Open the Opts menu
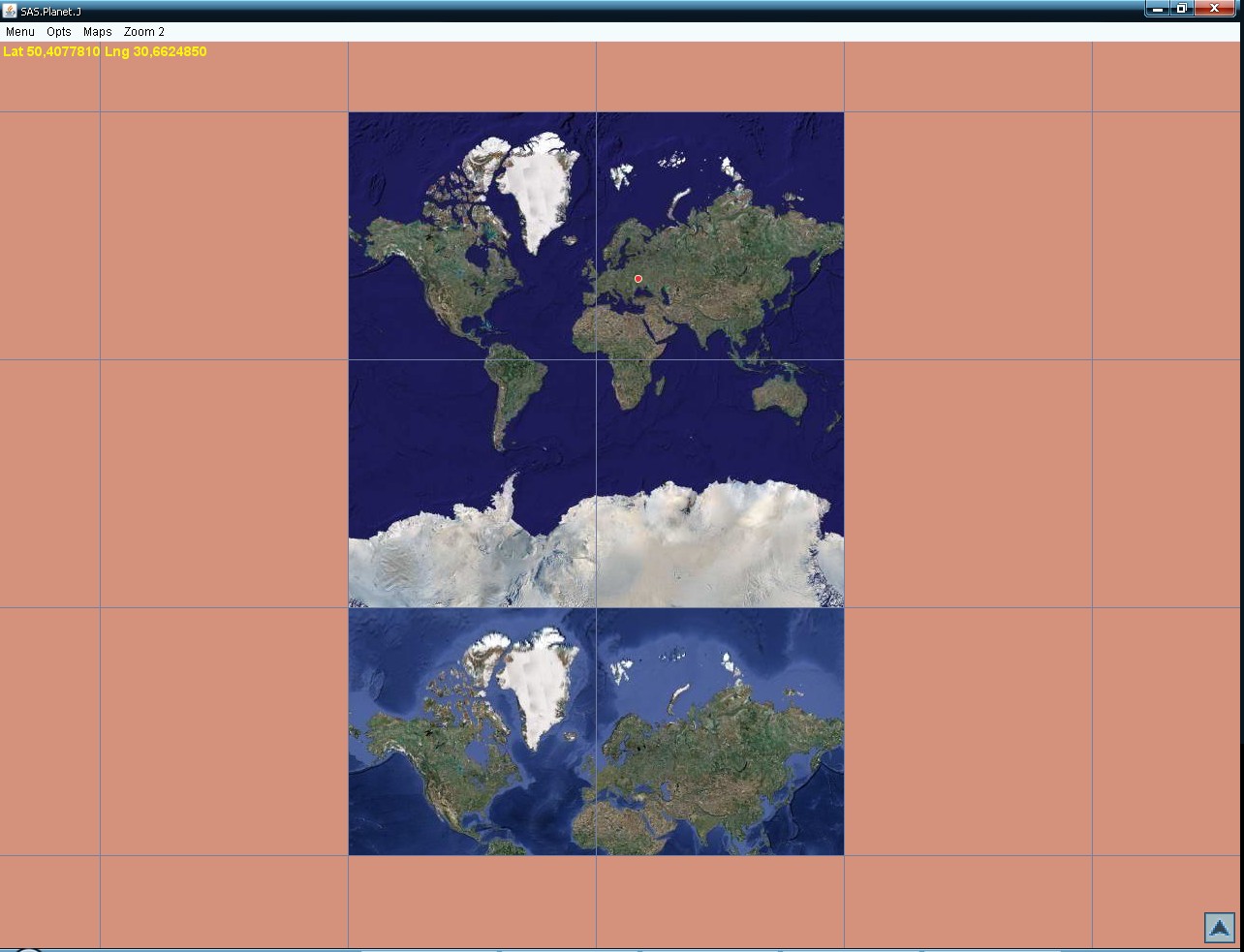1244x952 pixels. coord(59,32)
